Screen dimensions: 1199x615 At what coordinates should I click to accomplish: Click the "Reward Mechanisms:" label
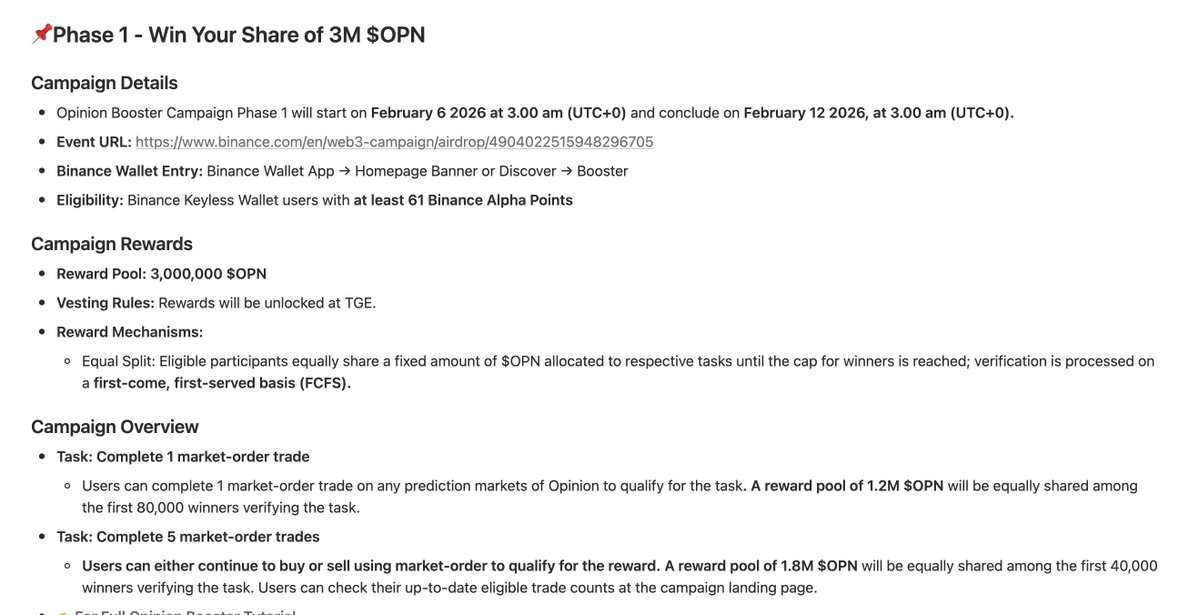pos(129,332)
